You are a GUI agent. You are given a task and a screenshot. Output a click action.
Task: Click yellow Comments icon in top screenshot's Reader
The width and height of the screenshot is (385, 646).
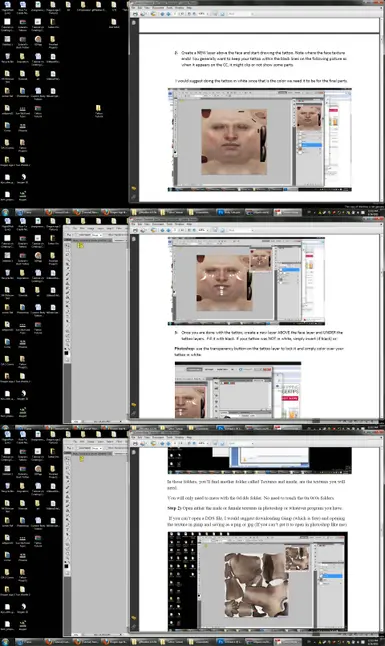pos(134,188)
